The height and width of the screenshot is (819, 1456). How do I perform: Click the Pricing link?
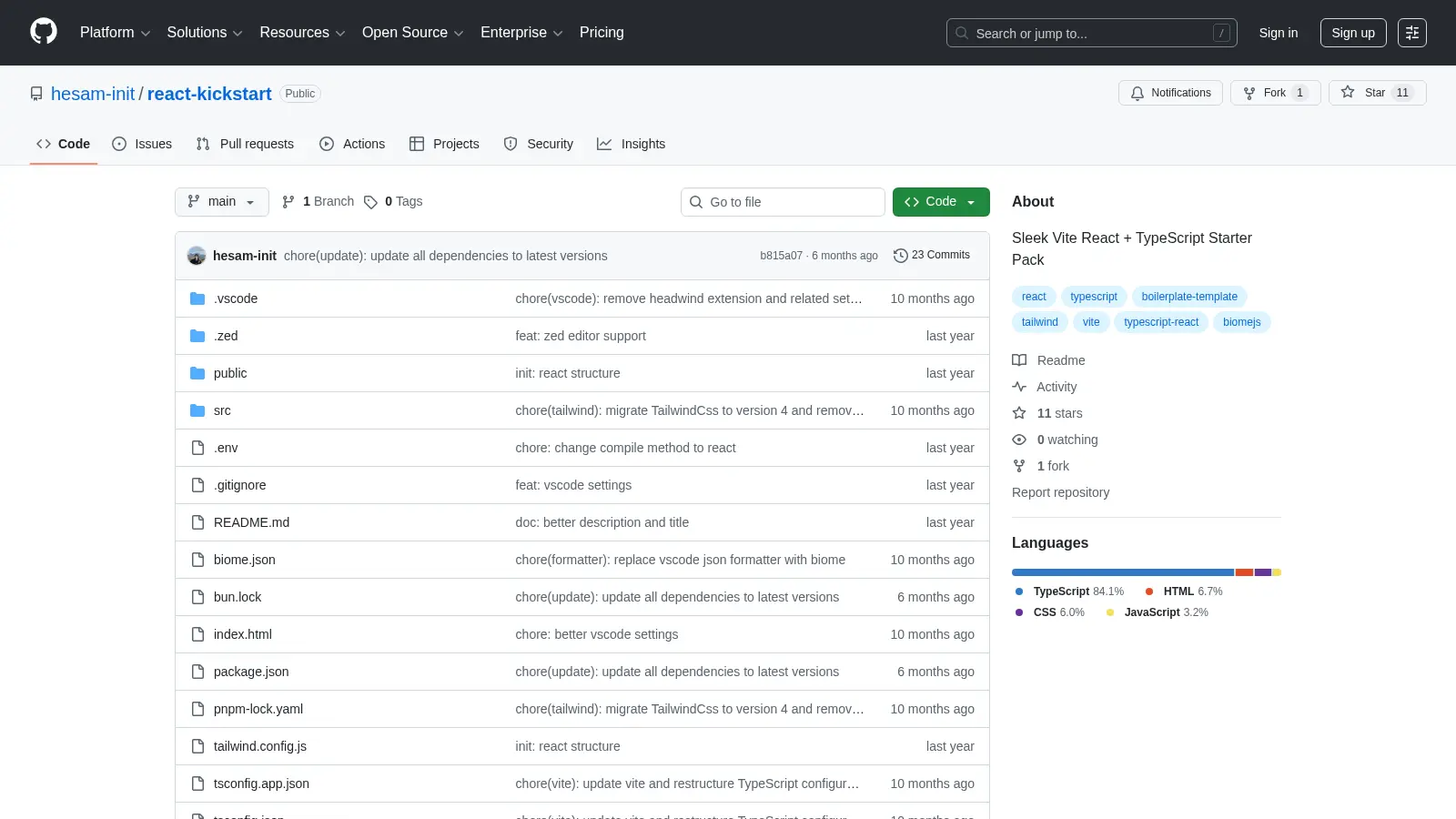[602, 33]
